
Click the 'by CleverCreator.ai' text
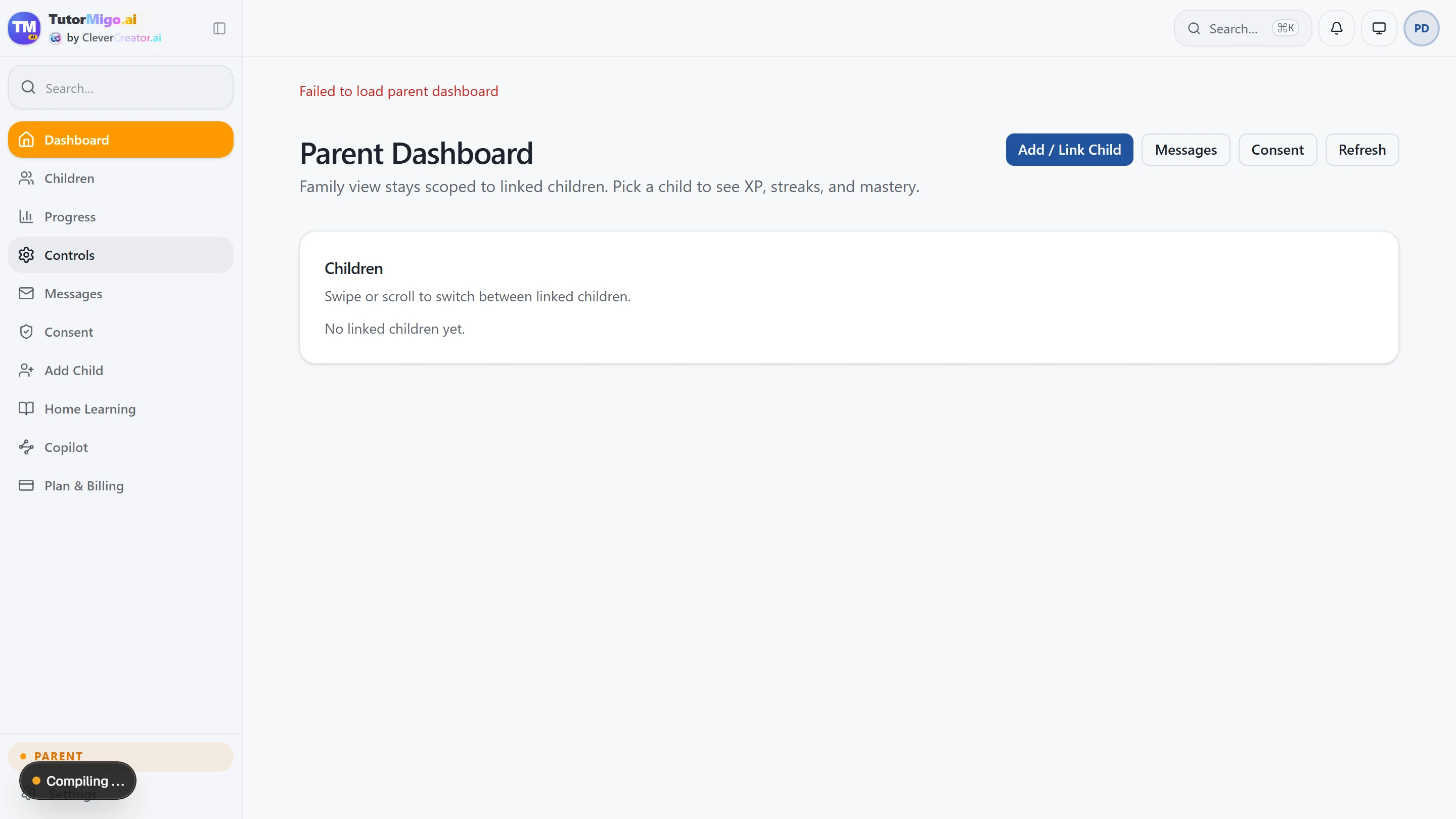(x=114, y=38)
